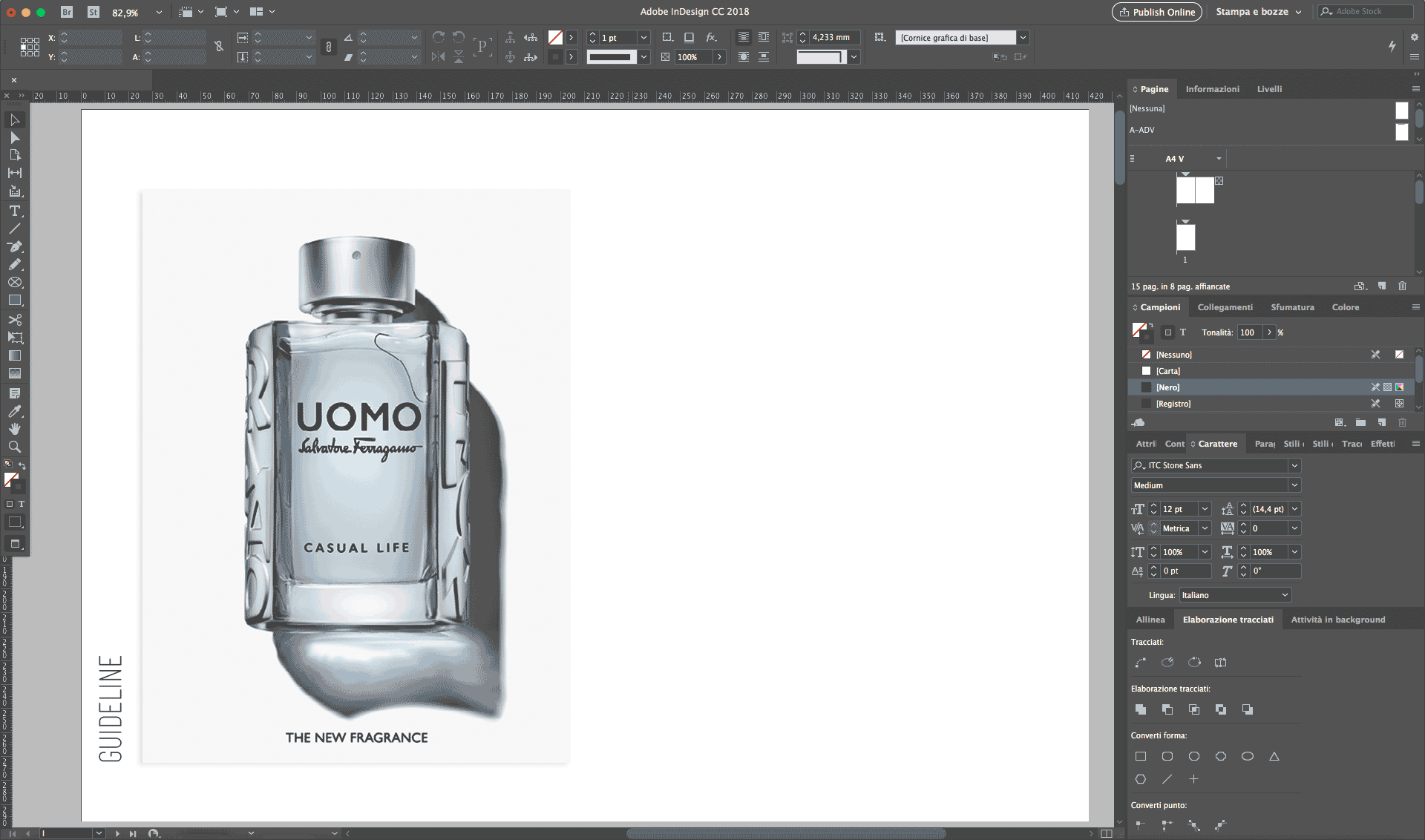
Task: Select the Gradient Swatch tool
Action: 15,355
